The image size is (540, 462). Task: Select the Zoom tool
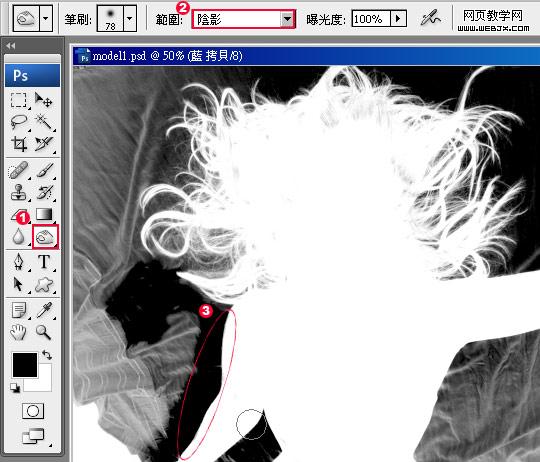tap(44, 333)
